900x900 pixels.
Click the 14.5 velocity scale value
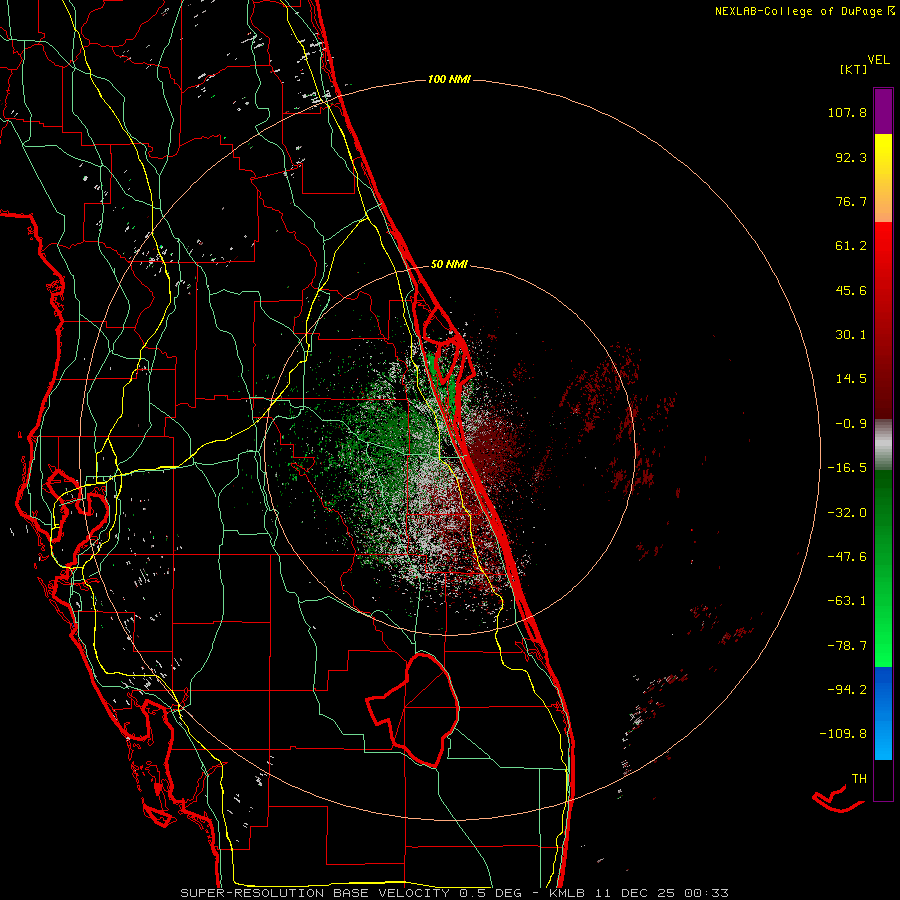(851, 379)
